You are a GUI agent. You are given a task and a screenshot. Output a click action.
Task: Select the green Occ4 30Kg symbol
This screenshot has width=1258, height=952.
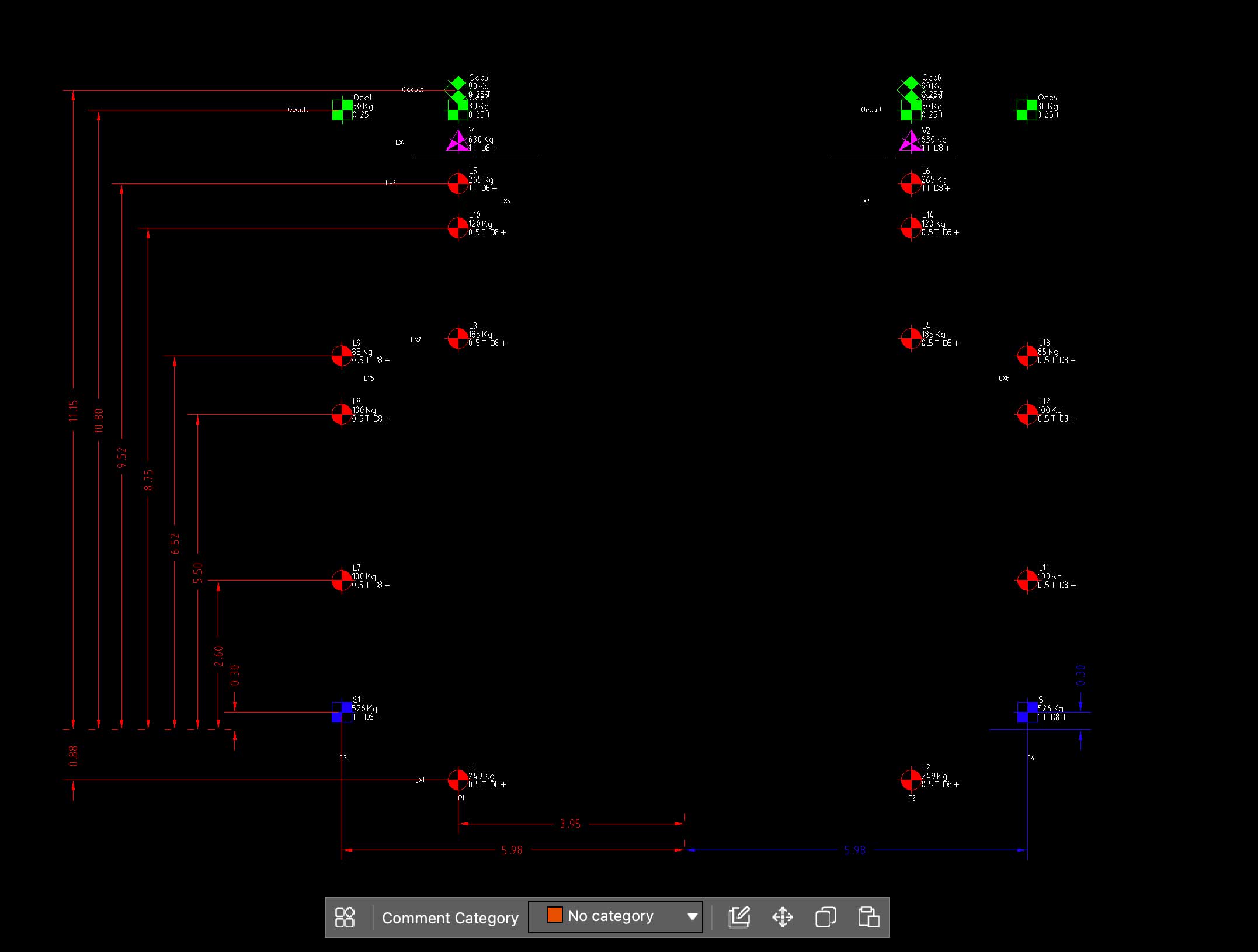pyautogui.click(x=1027, y=110)
